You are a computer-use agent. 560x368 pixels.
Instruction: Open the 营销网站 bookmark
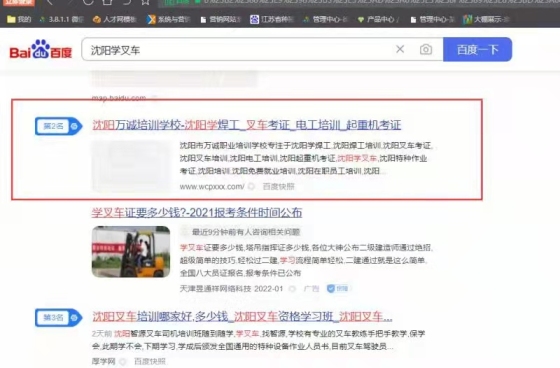coord(221,19)
